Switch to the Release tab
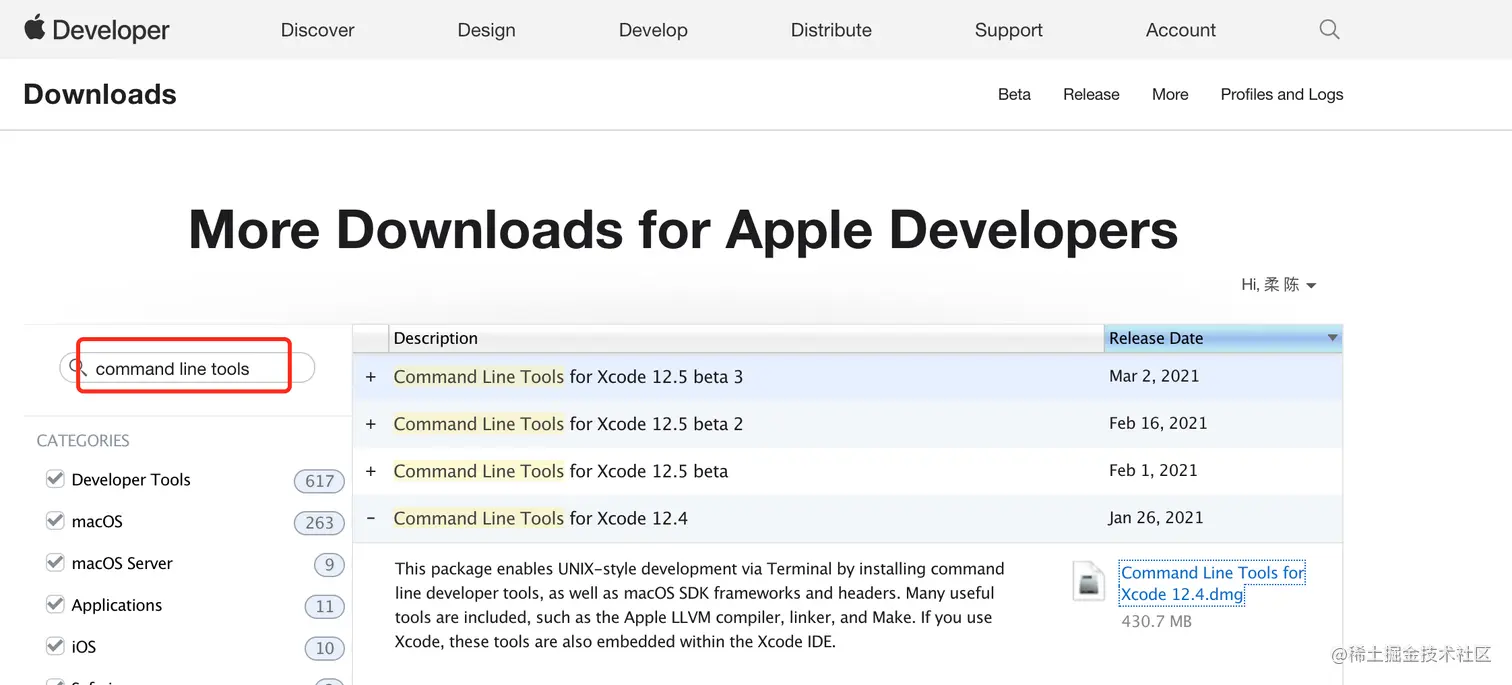The height and width of the screenshot is (685, 1512). (x=1091, y=94)
